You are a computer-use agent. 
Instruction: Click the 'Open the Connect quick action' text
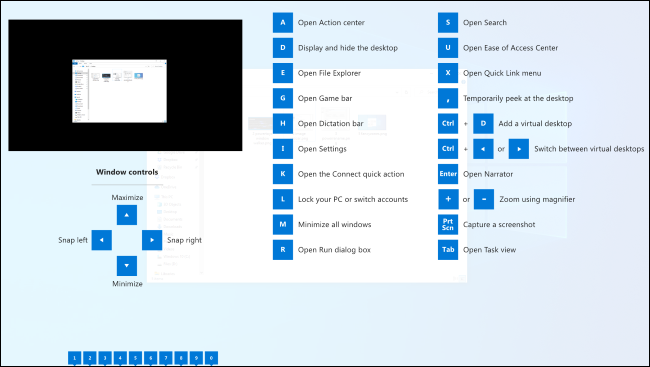[351, 175]
